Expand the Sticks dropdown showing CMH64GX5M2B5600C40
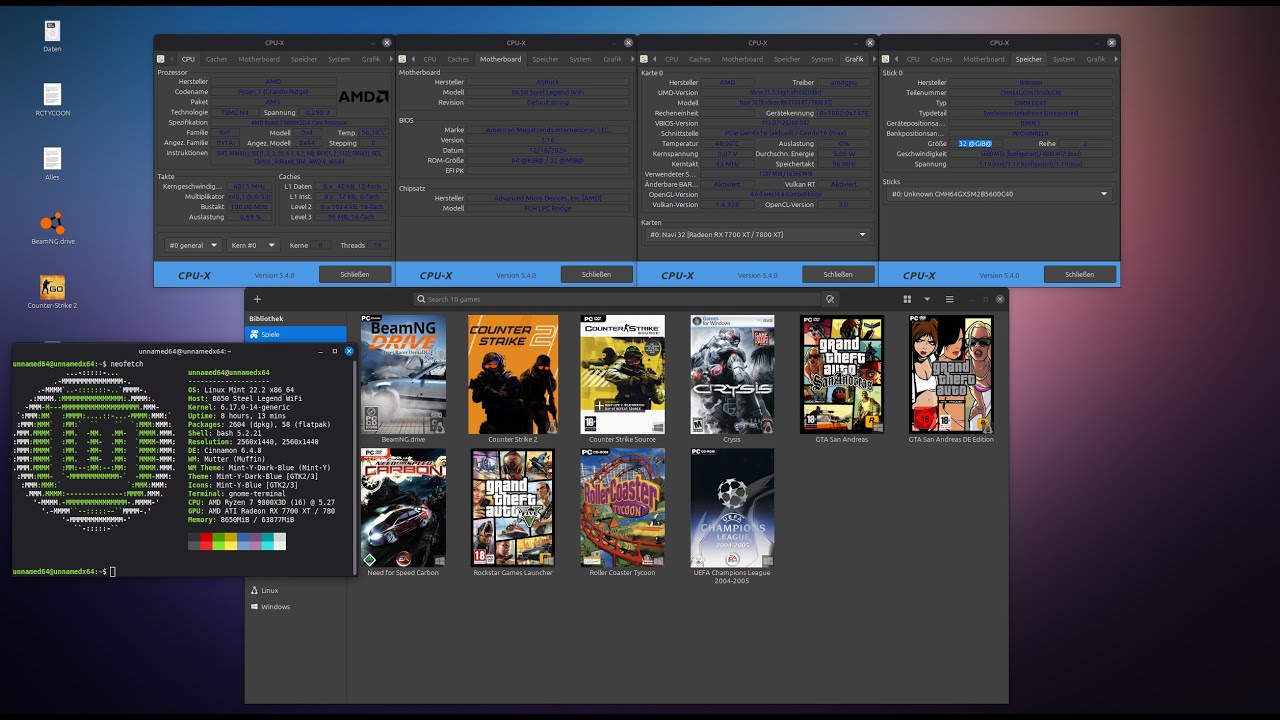The height and width of the screenshot is (720, 1280). pyautogui.click(x=998, y=194)
